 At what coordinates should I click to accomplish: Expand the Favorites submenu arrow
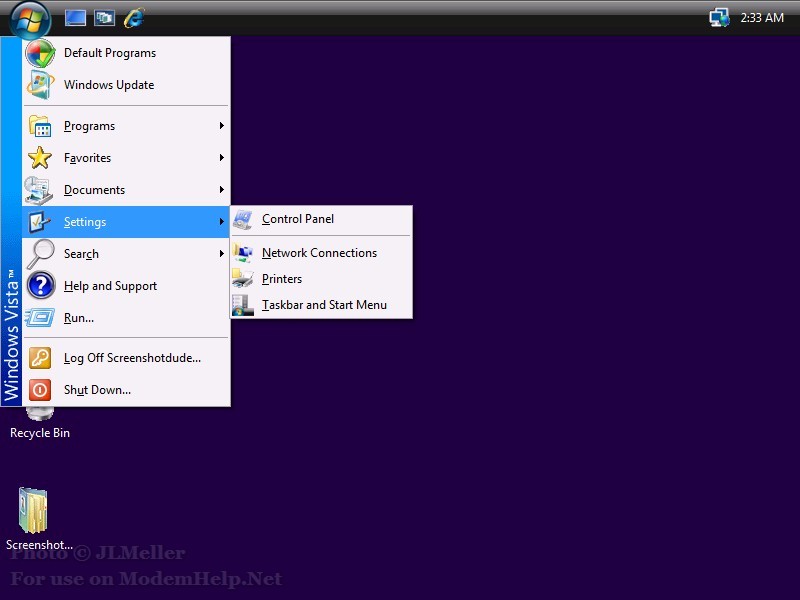coord(221,158)
